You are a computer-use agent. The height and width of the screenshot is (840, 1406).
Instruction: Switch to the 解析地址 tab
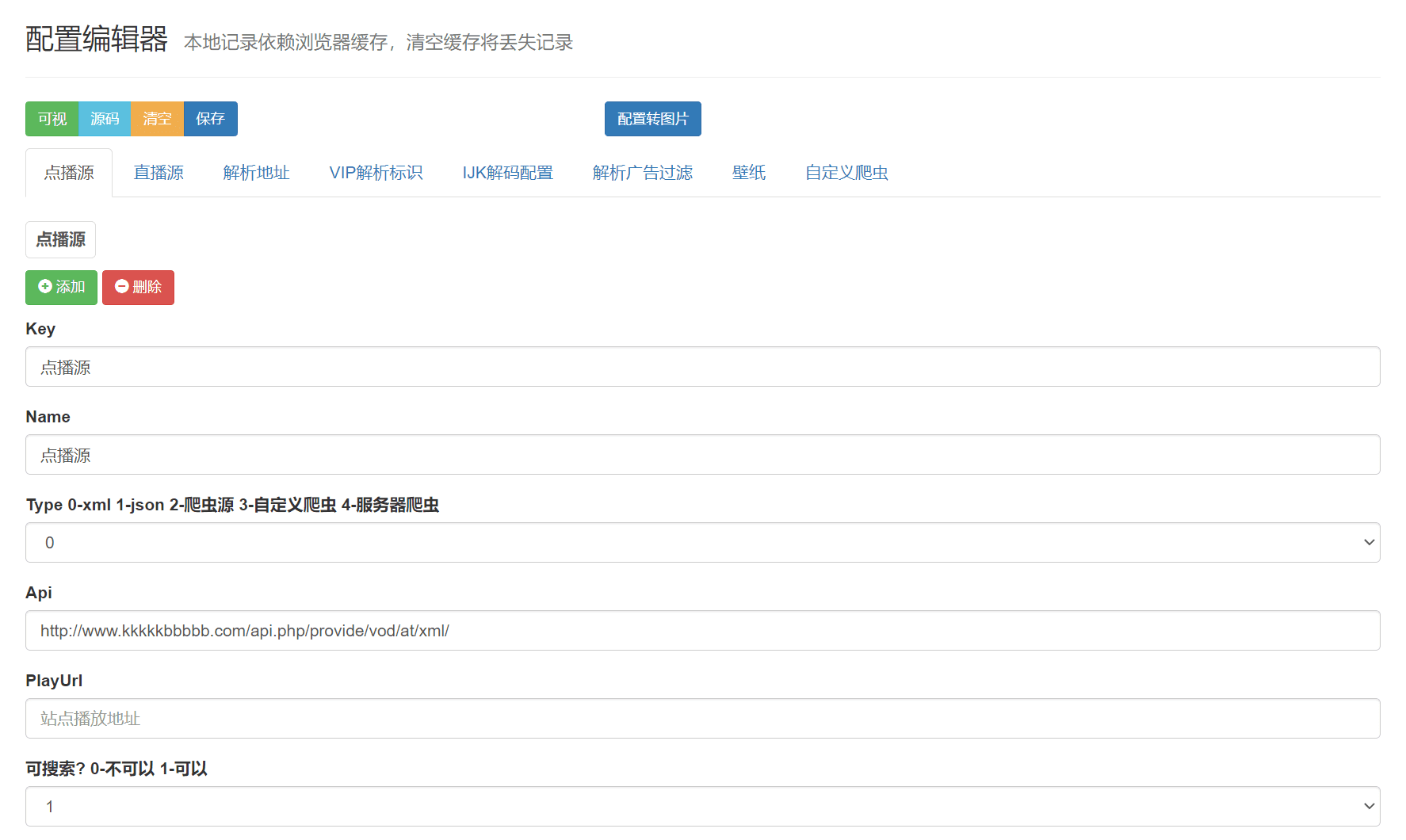coord(256,172)
